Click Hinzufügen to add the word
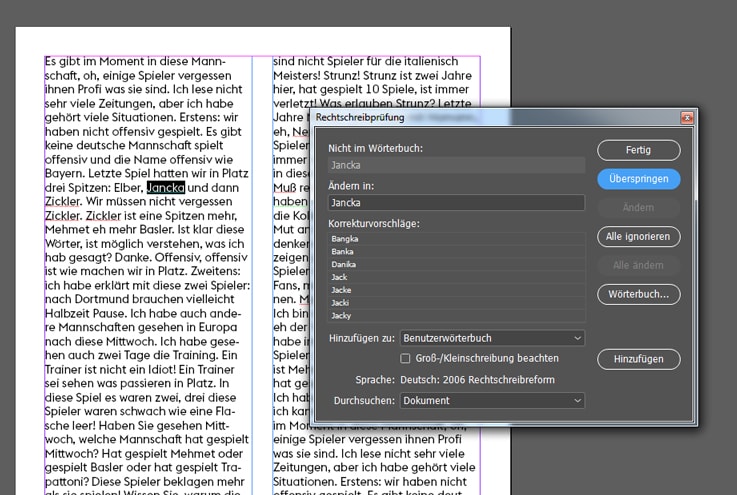 click(638, 358)
